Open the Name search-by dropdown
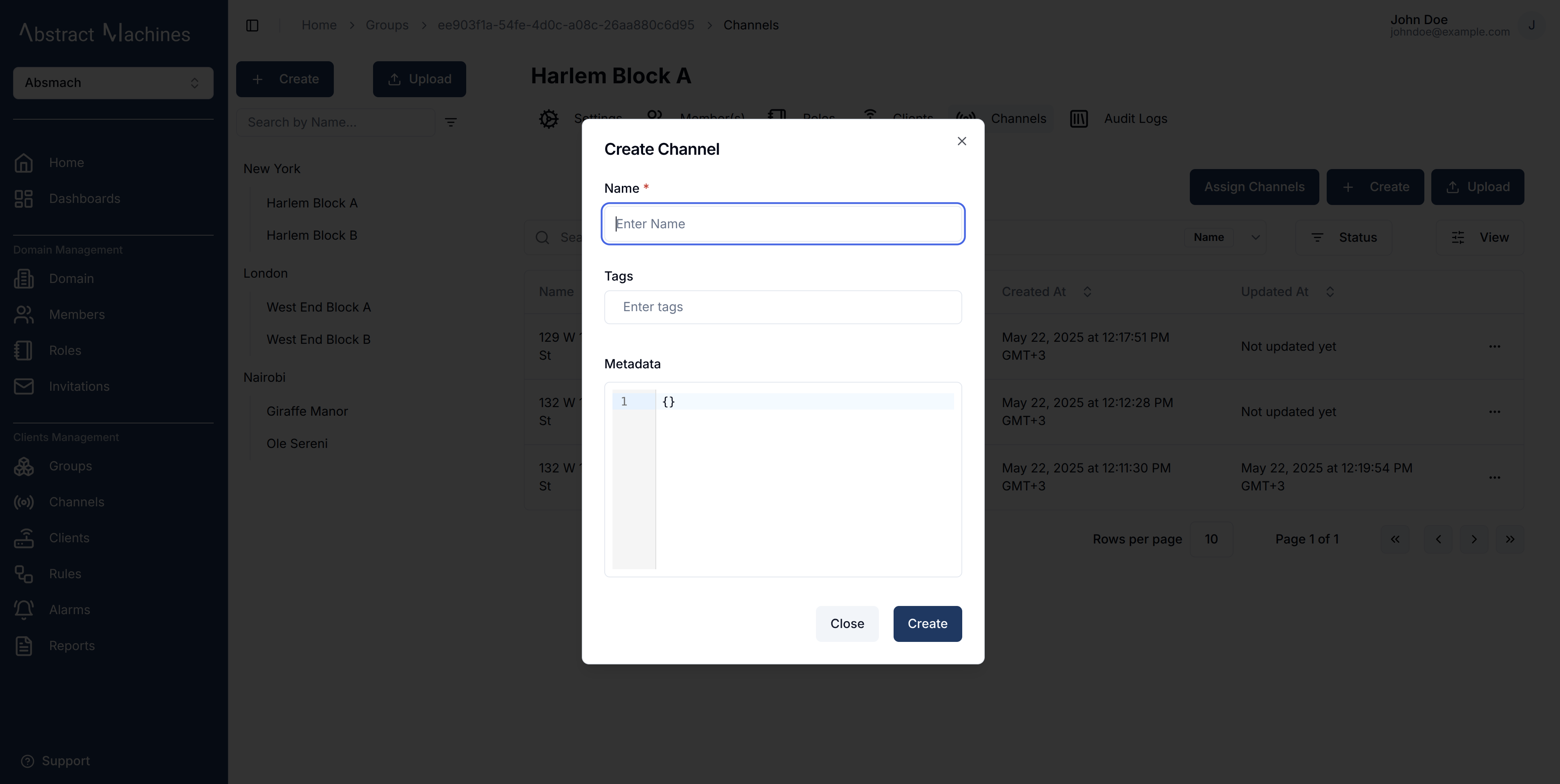The width and height of the screenshot is (1560, 784). tap(1226, 237)
